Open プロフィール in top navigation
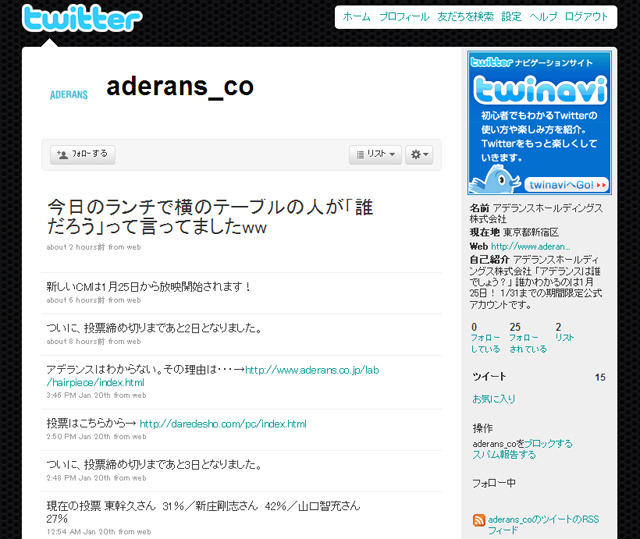This screenshot has height=539, width=640. coord(404,17)
